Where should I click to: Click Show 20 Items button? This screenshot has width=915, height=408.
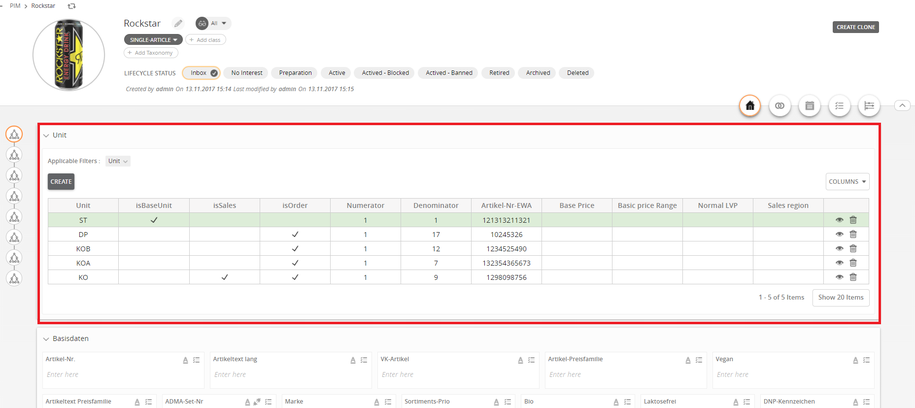coord(841,297)
